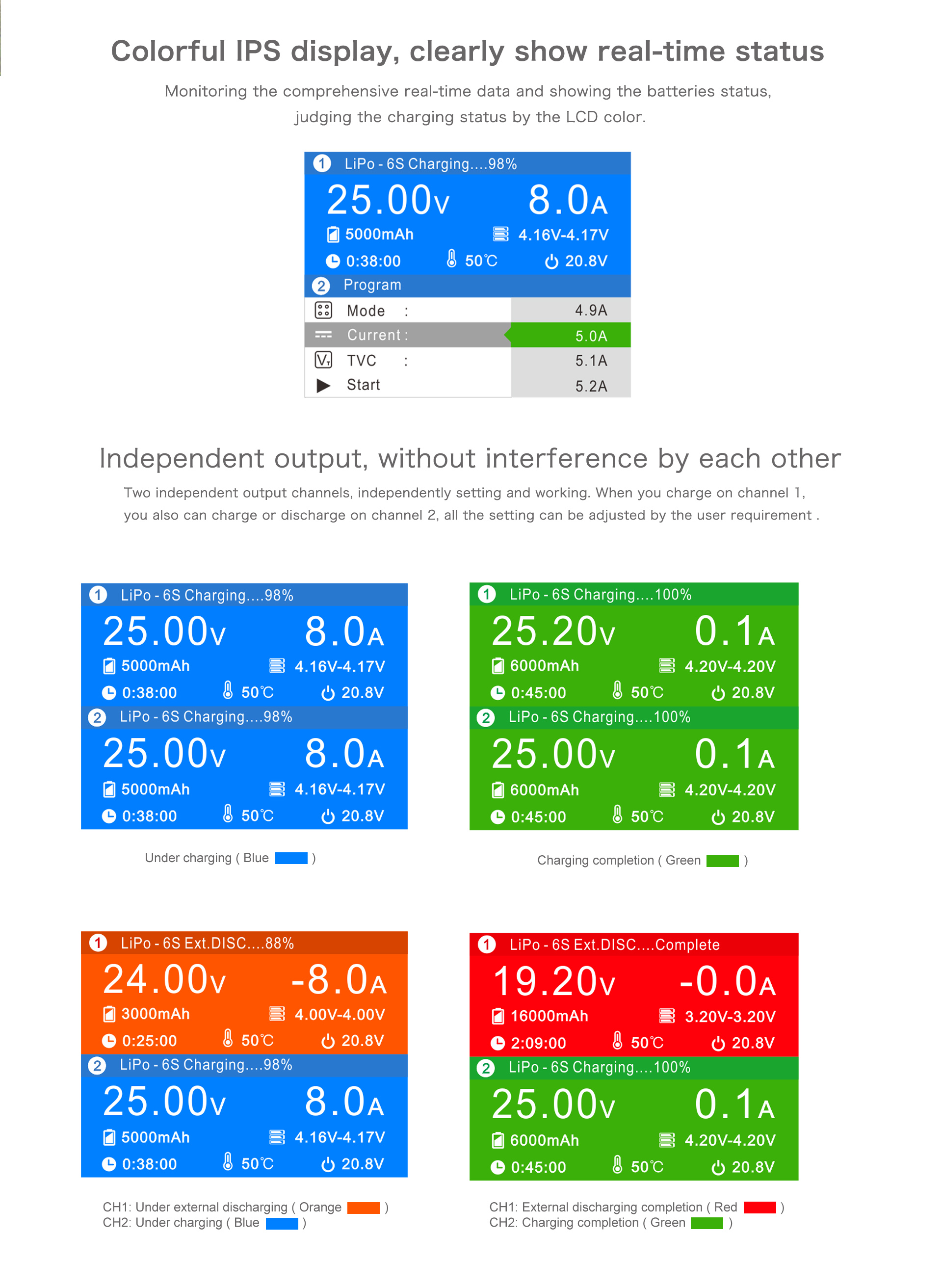The image size is (942, 1288).
Task: Click the battery icon beside 3000mAh
Action: (108, 1014)
